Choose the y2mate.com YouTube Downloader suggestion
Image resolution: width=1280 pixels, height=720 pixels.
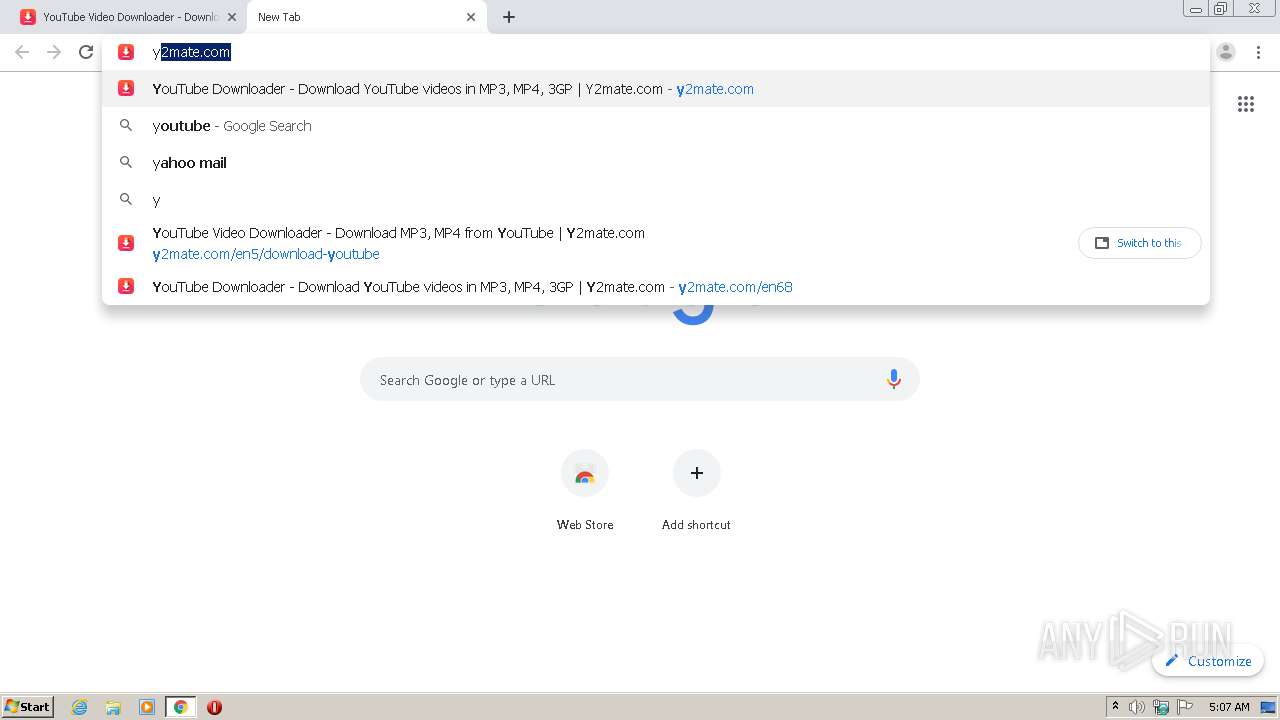point(655,89)
